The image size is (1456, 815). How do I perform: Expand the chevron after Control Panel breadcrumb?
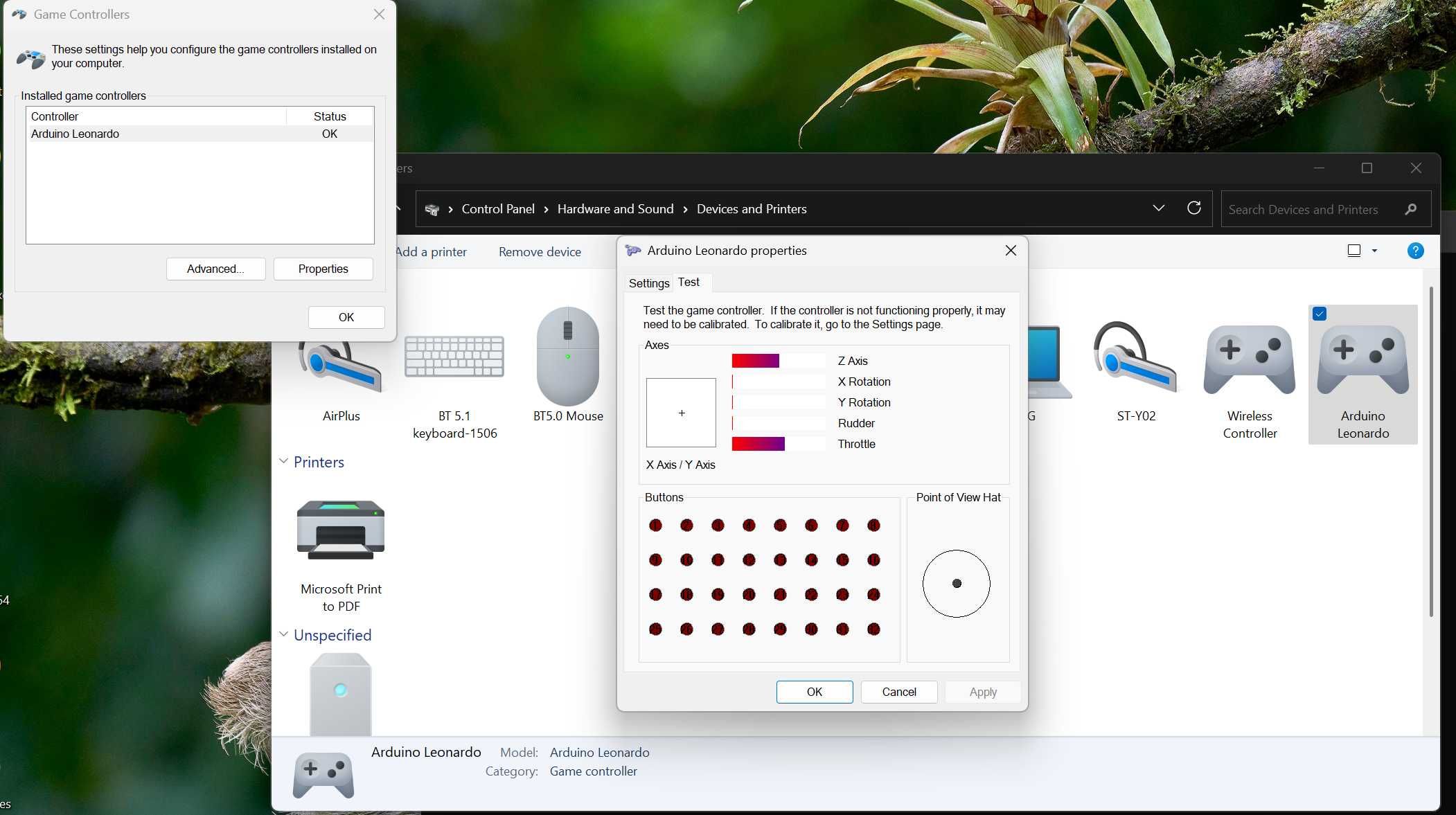[x=546, y=209]
